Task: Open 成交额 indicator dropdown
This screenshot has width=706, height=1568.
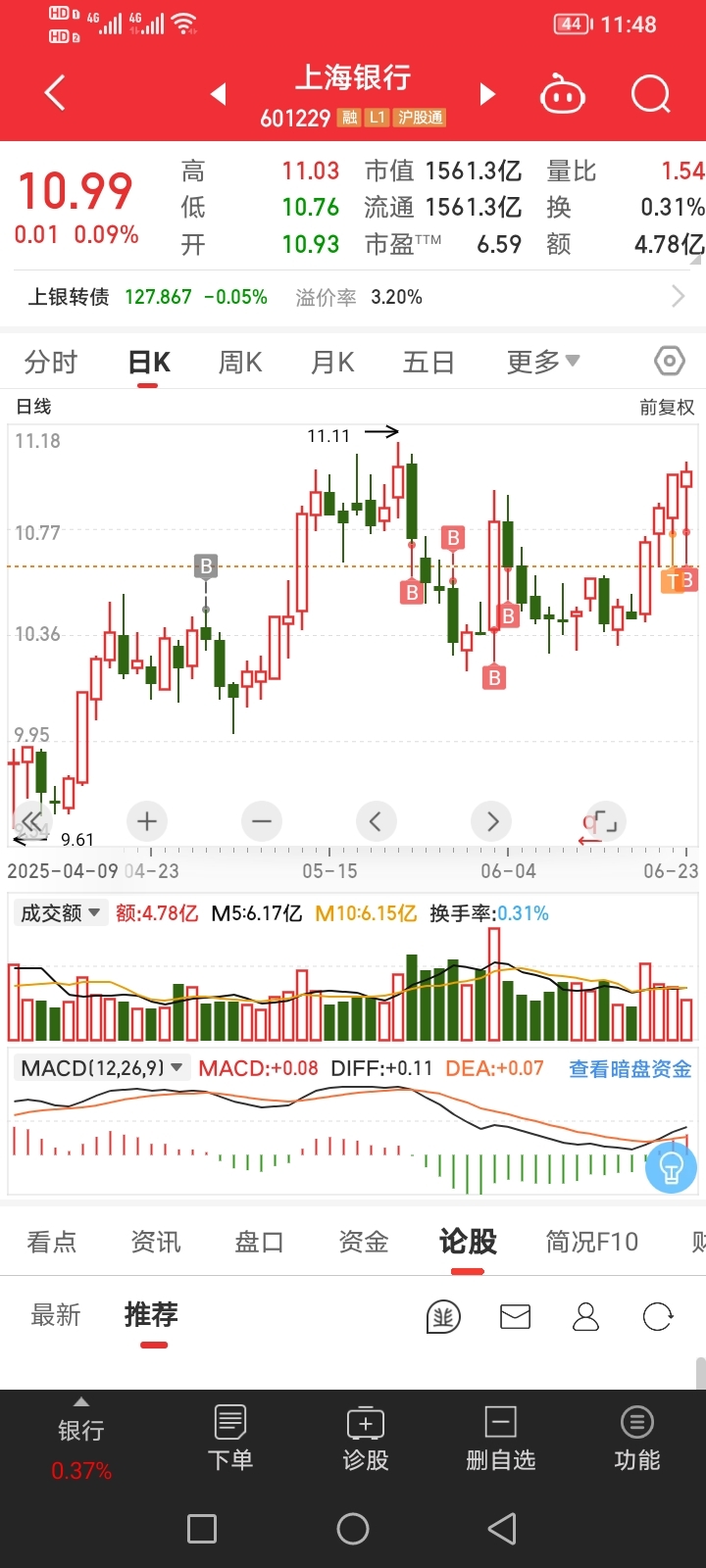Action: coord(60,913)
